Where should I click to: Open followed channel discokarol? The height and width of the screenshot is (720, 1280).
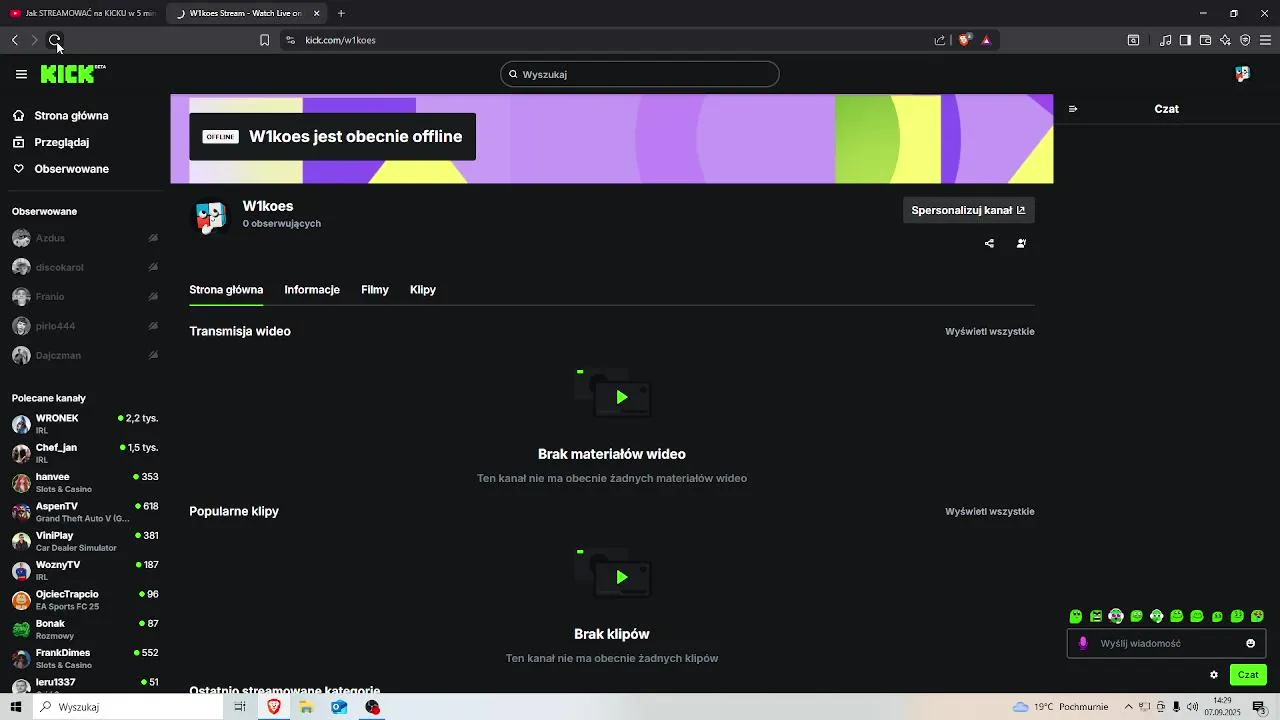coord(85,267)
